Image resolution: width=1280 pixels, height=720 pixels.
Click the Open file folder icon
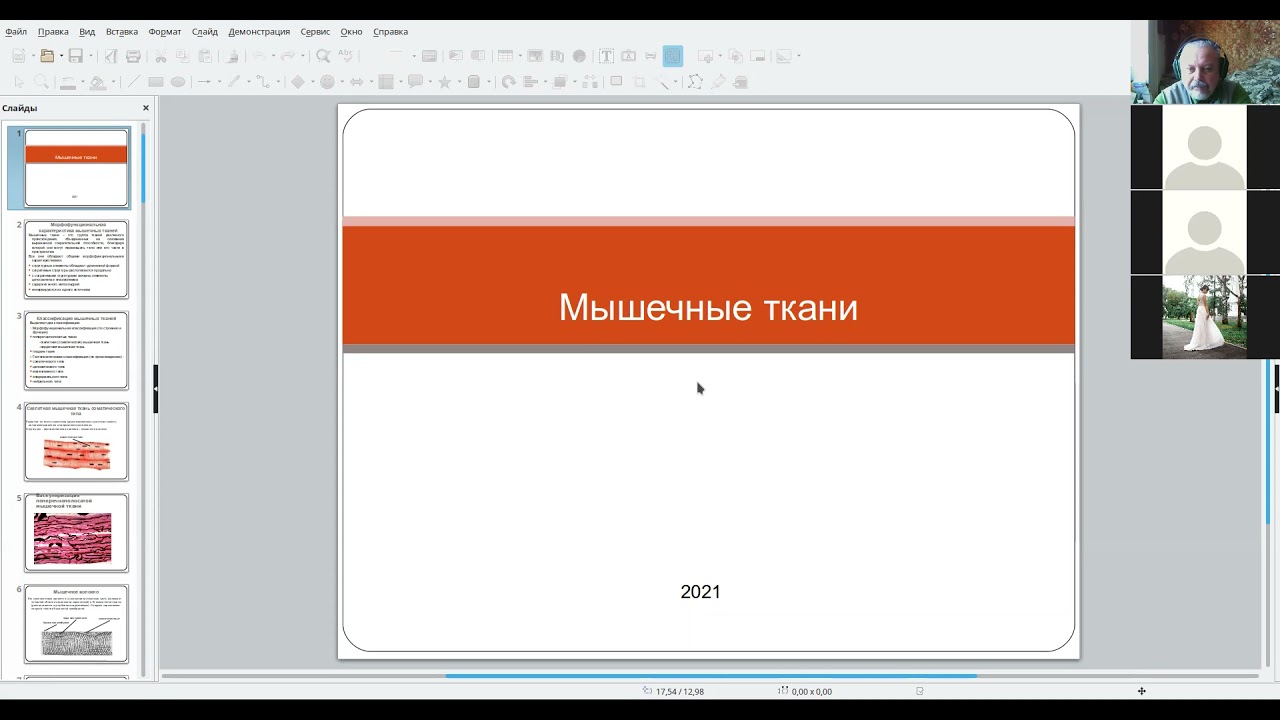(x=47, y=56)
